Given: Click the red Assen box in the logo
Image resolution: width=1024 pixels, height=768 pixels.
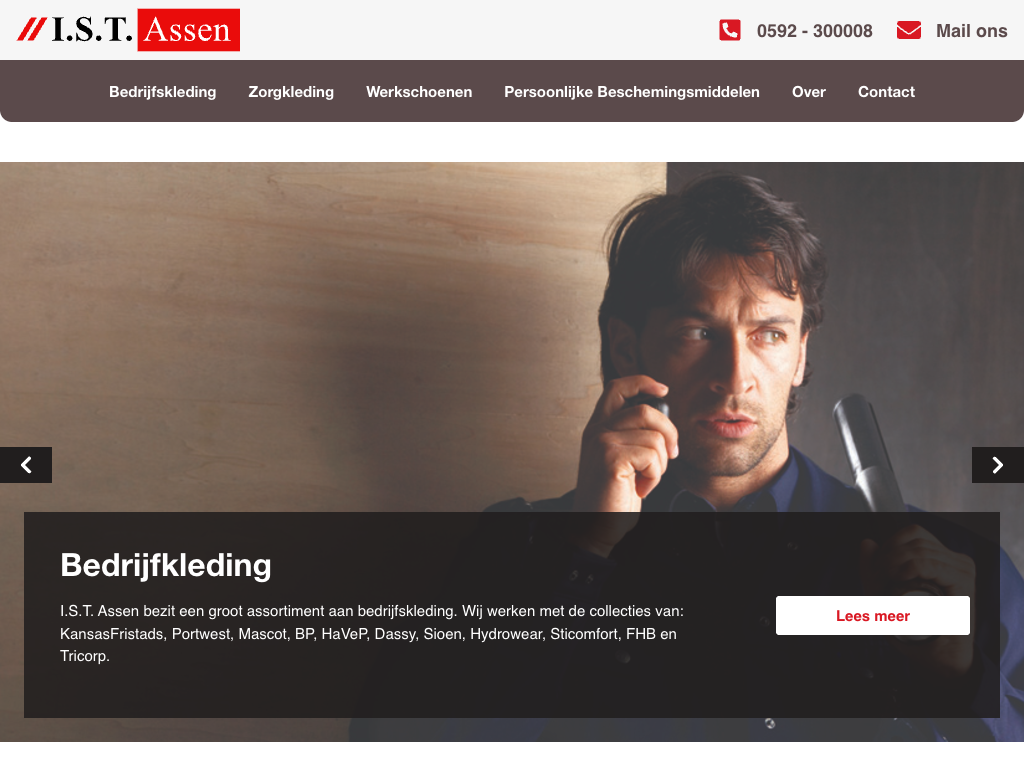Looking at the screenshot, I should click(x=189, y=30).
